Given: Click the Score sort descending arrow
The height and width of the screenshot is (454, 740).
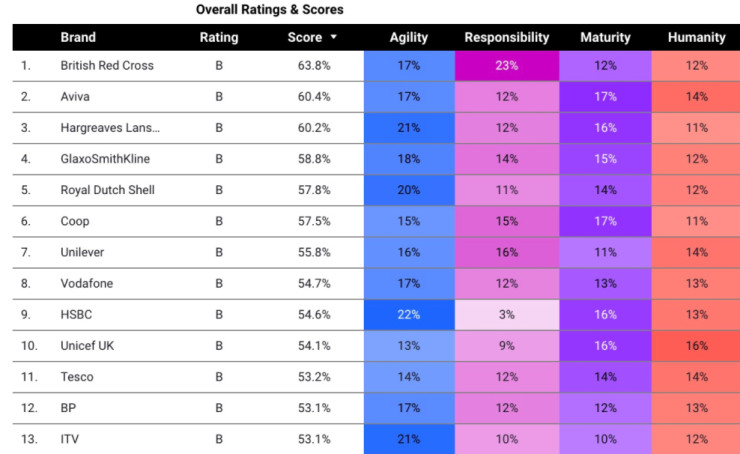Looking at the screenshot, I should [x=334, y=38].
